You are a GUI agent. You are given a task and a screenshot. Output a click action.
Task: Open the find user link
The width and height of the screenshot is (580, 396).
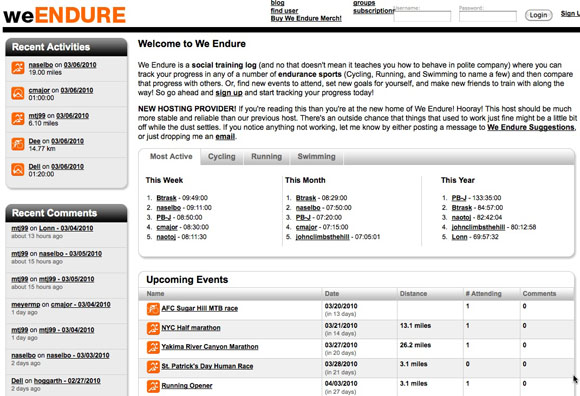pyautogui.click(x=284, y=11)
